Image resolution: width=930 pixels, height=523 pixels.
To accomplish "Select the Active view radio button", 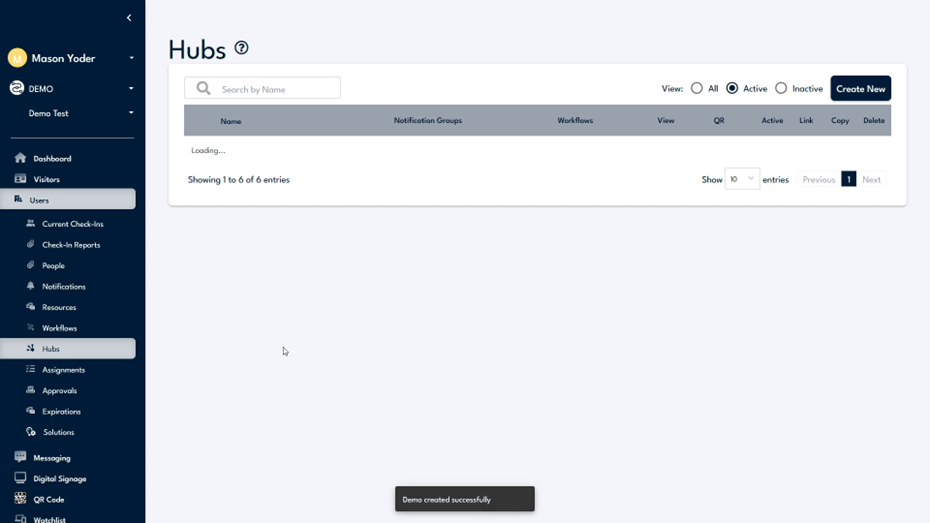I will (x=732, y=88).
